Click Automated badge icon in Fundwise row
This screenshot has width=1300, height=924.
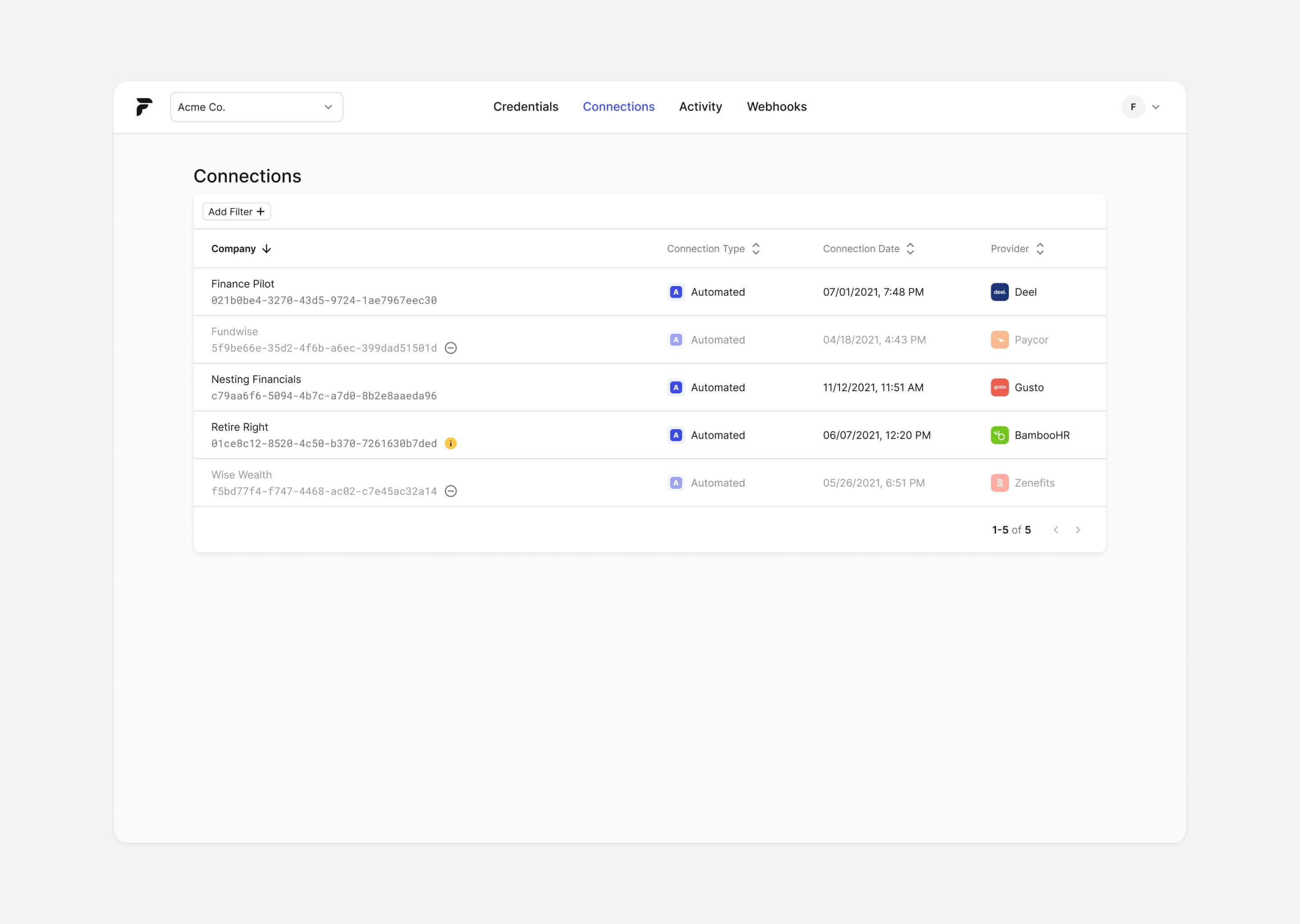(x=676, y=340)
